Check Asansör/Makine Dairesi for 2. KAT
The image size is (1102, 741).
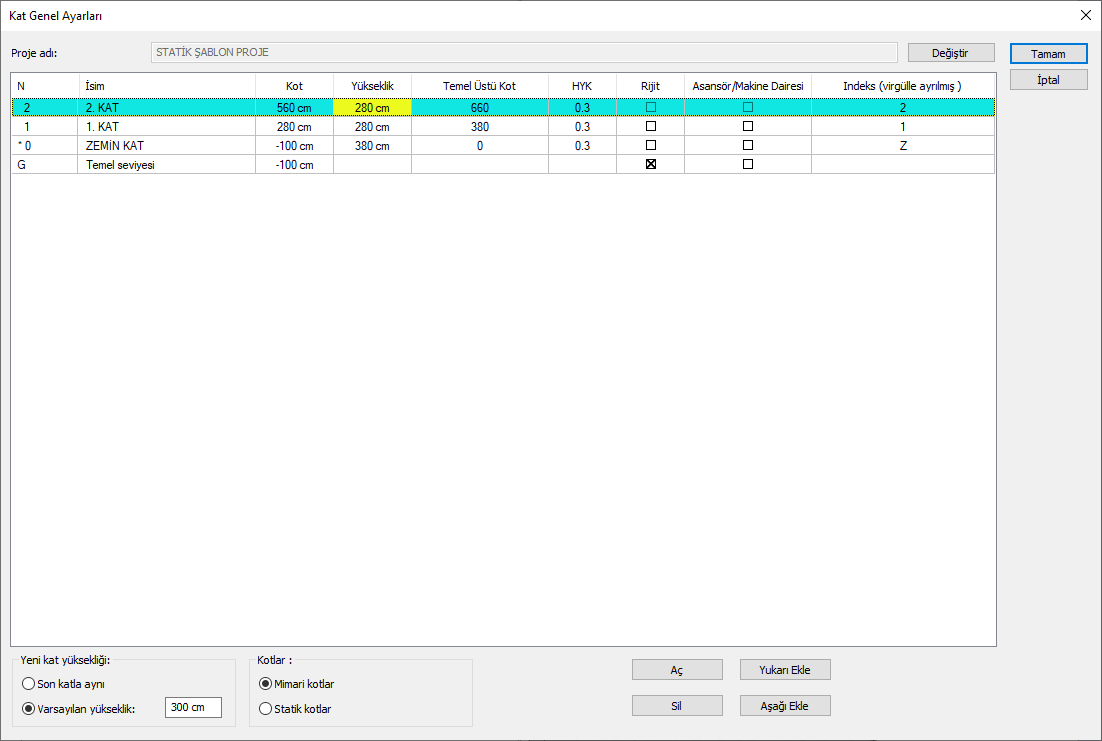(x=748, y=108)
